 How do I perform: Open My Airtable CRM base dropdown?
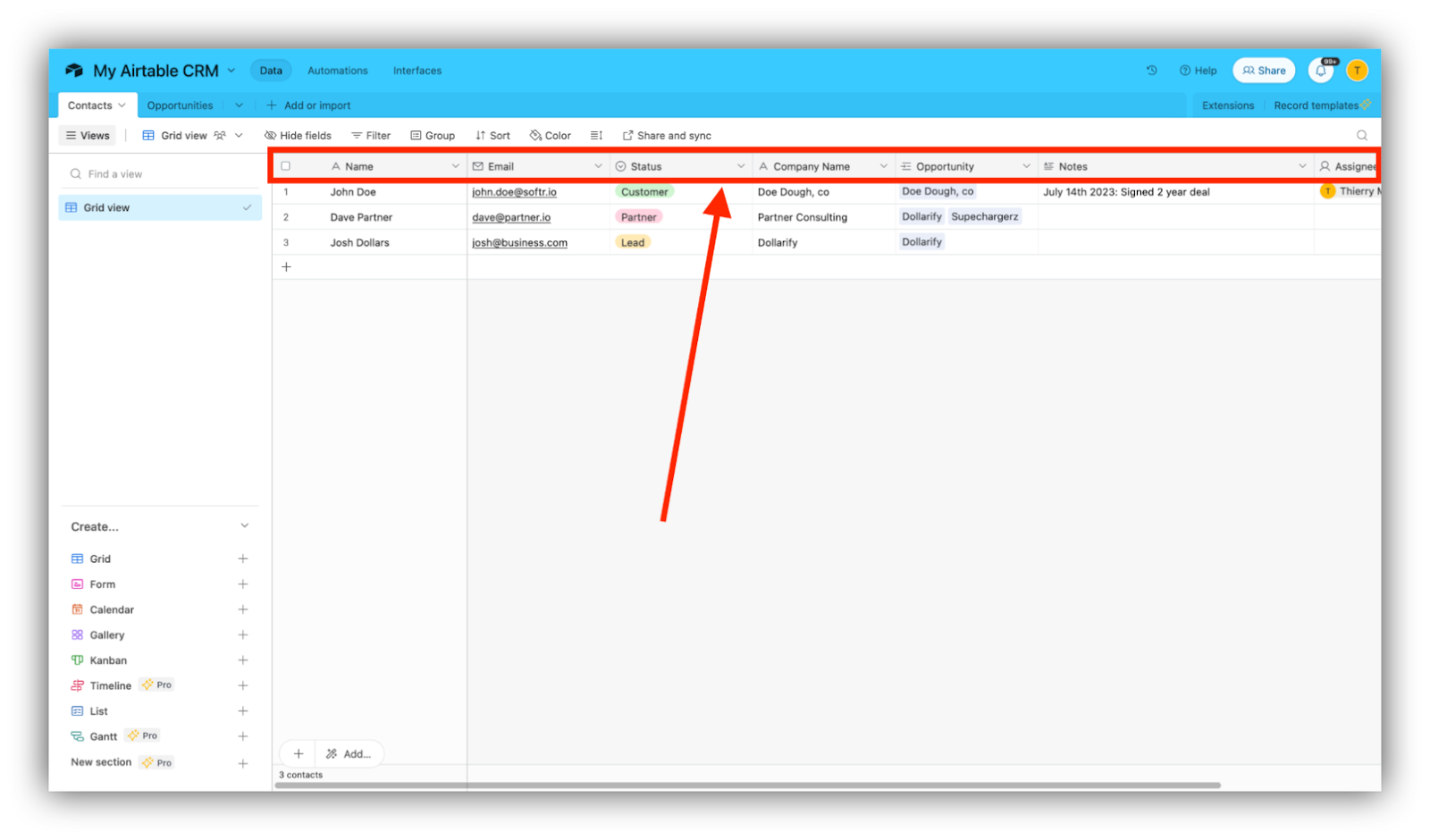pyautogui.click(x=231, y=71)
